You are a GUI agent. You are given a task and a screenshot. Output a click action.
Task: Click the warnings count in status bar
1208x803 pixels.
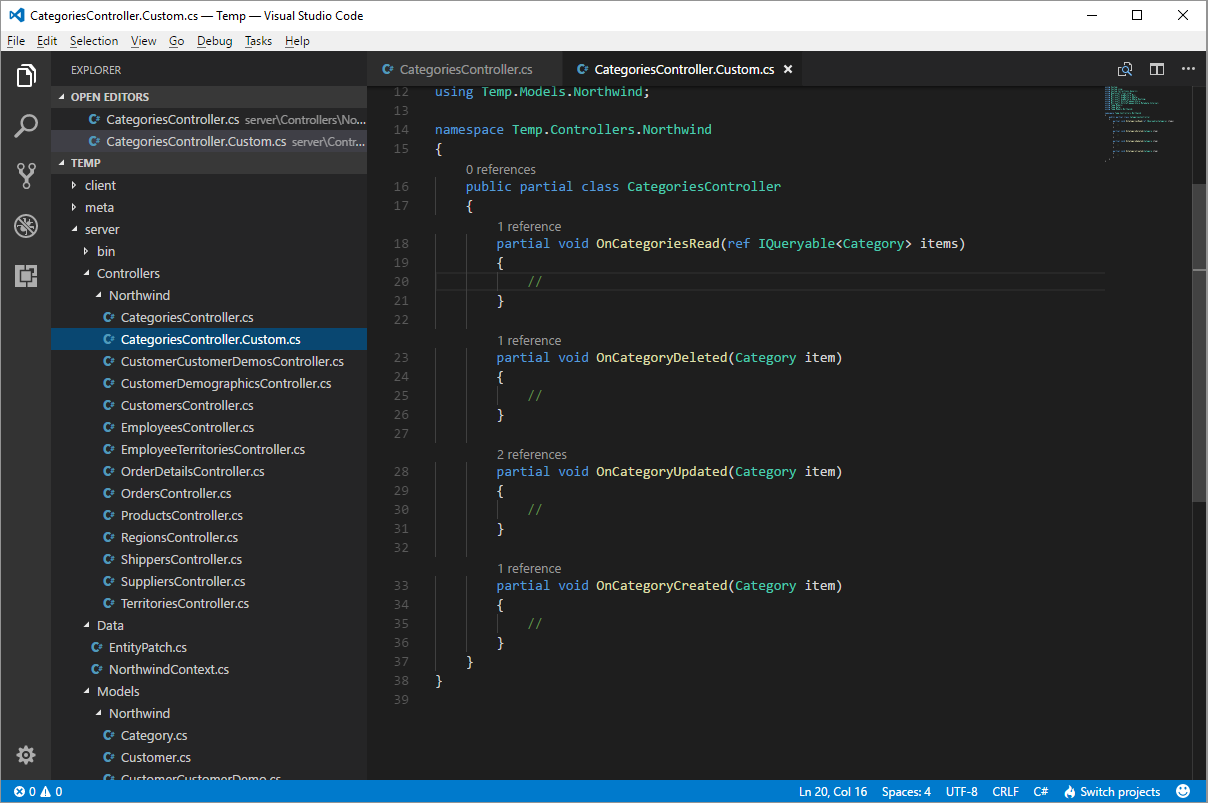[x=51, y=791]
